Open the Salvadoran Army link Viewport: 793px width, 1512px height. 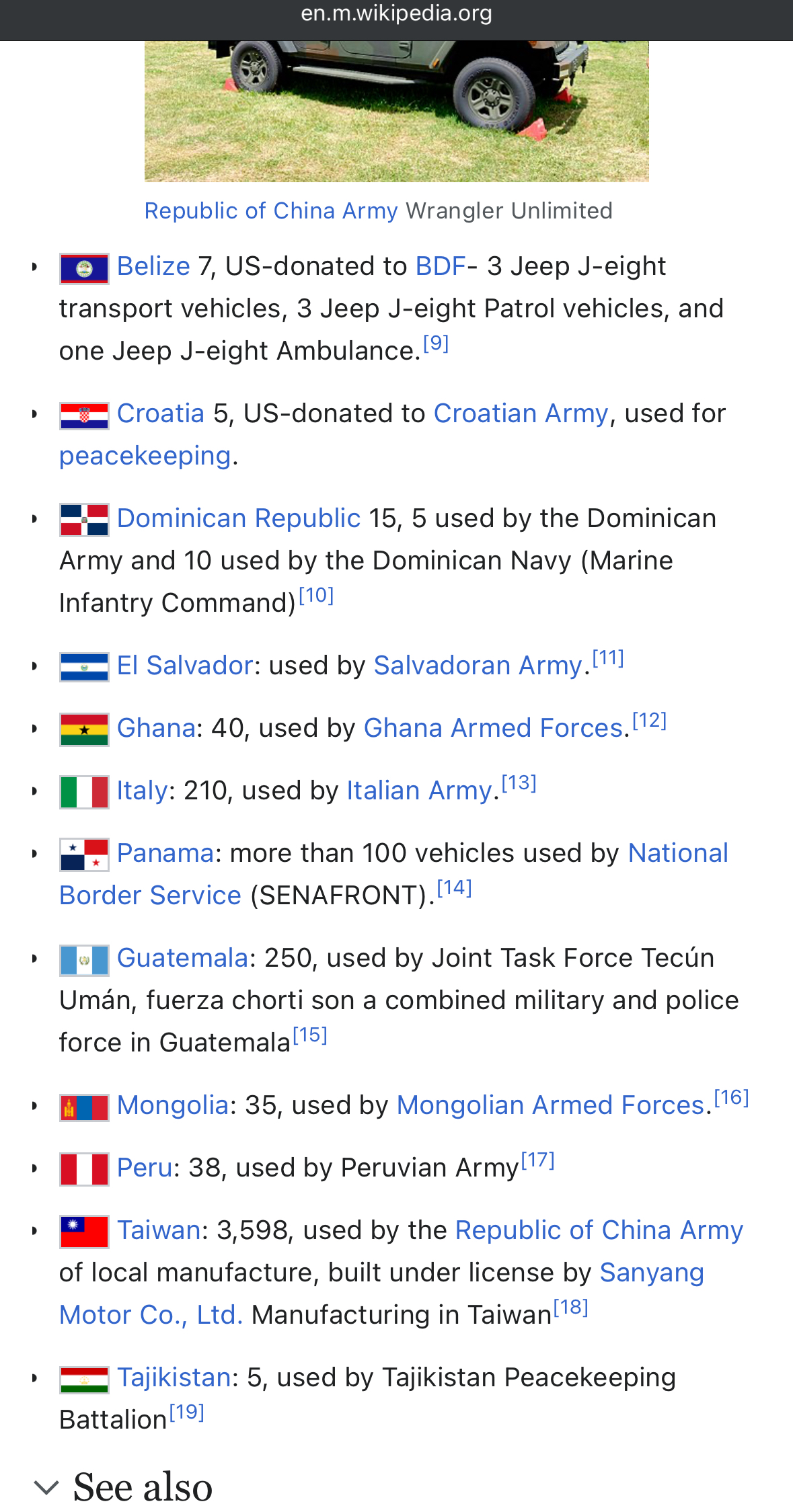click(478, 666)
